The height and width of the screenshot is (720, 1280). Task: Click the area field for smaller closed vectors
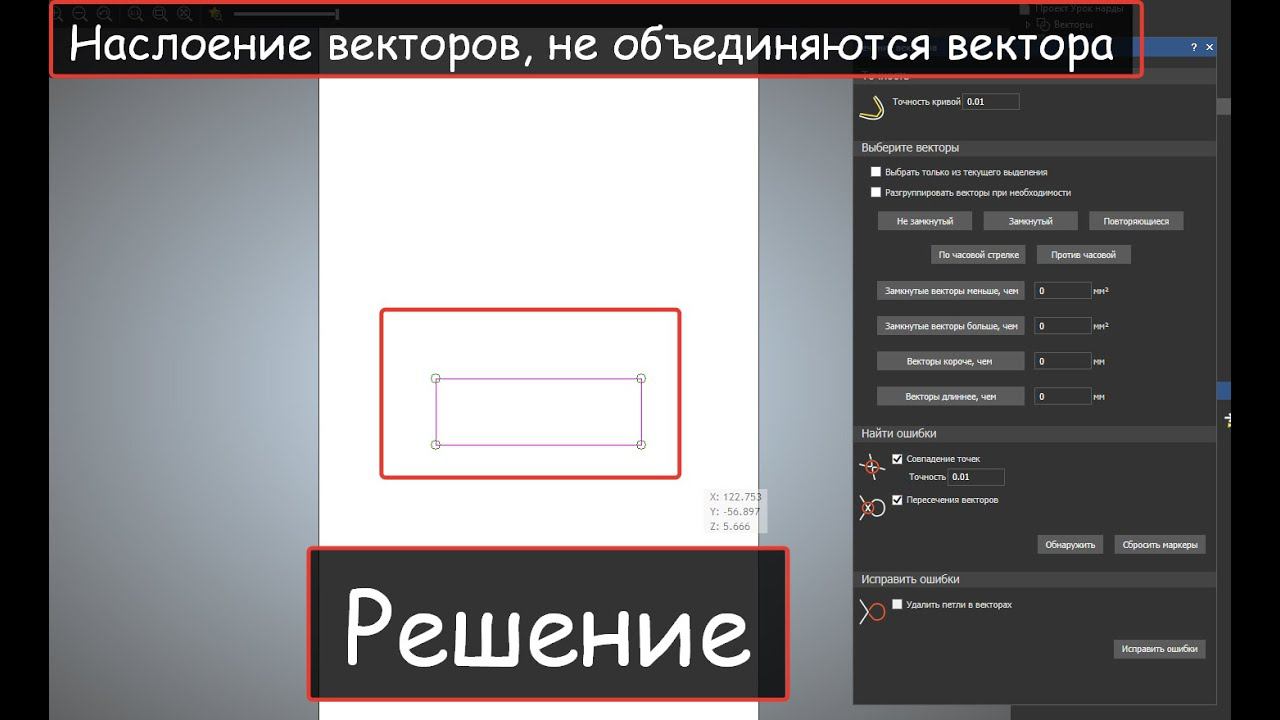click(1062, 291)
